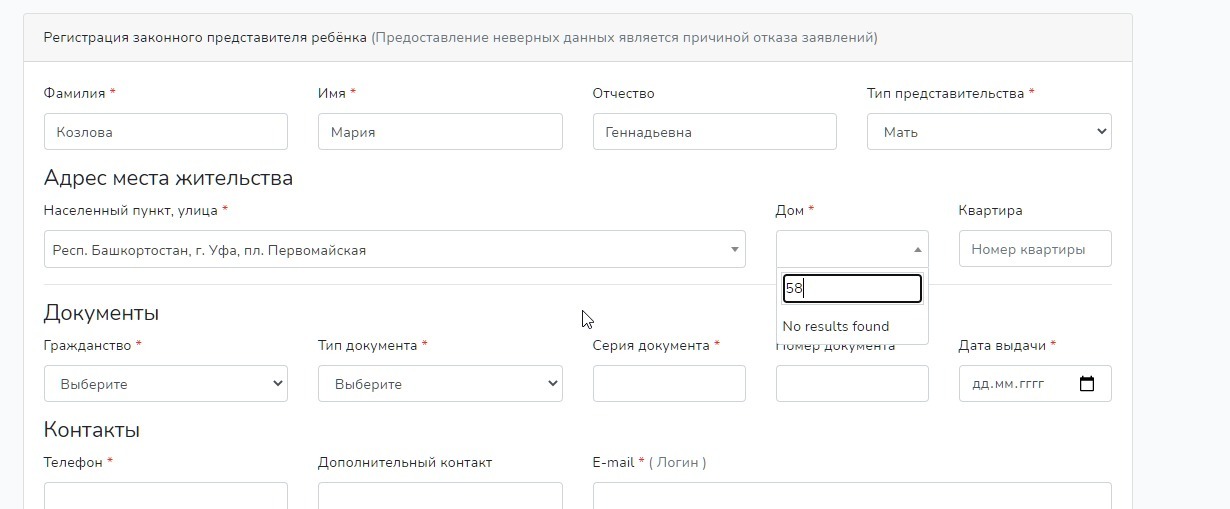Screen dimensions: 1230x509
Task: Open the calendar picker in Дата выдачи
Action: pyautogui.click(x=1088, y=384)
